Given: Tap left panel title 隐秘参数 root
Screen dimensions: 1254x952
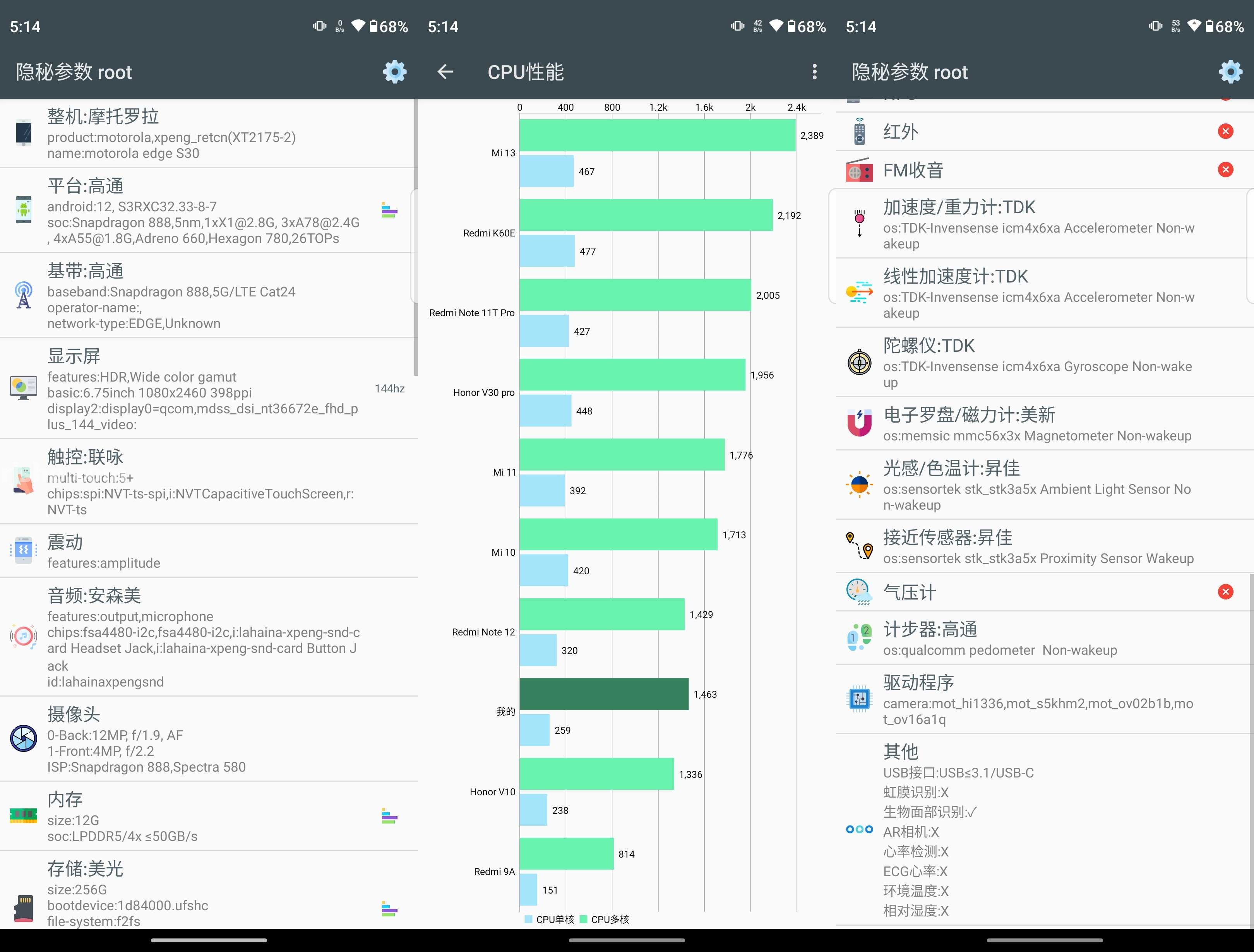Looking at the screenshot, I should coord(74,72).
